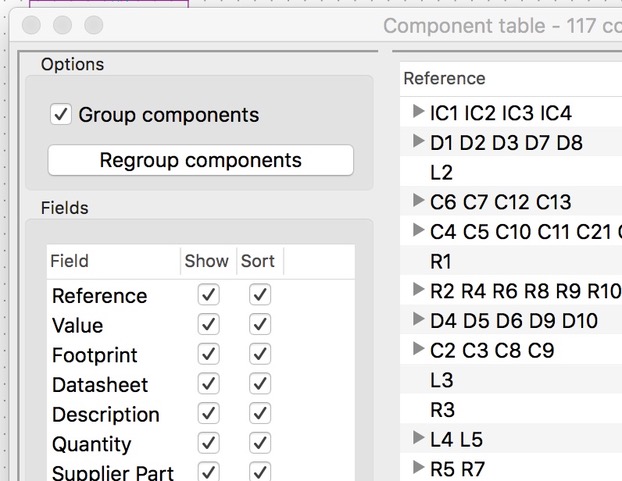Hide the Description field column
Screen dimensions: 622x481
tap(208, 414)
